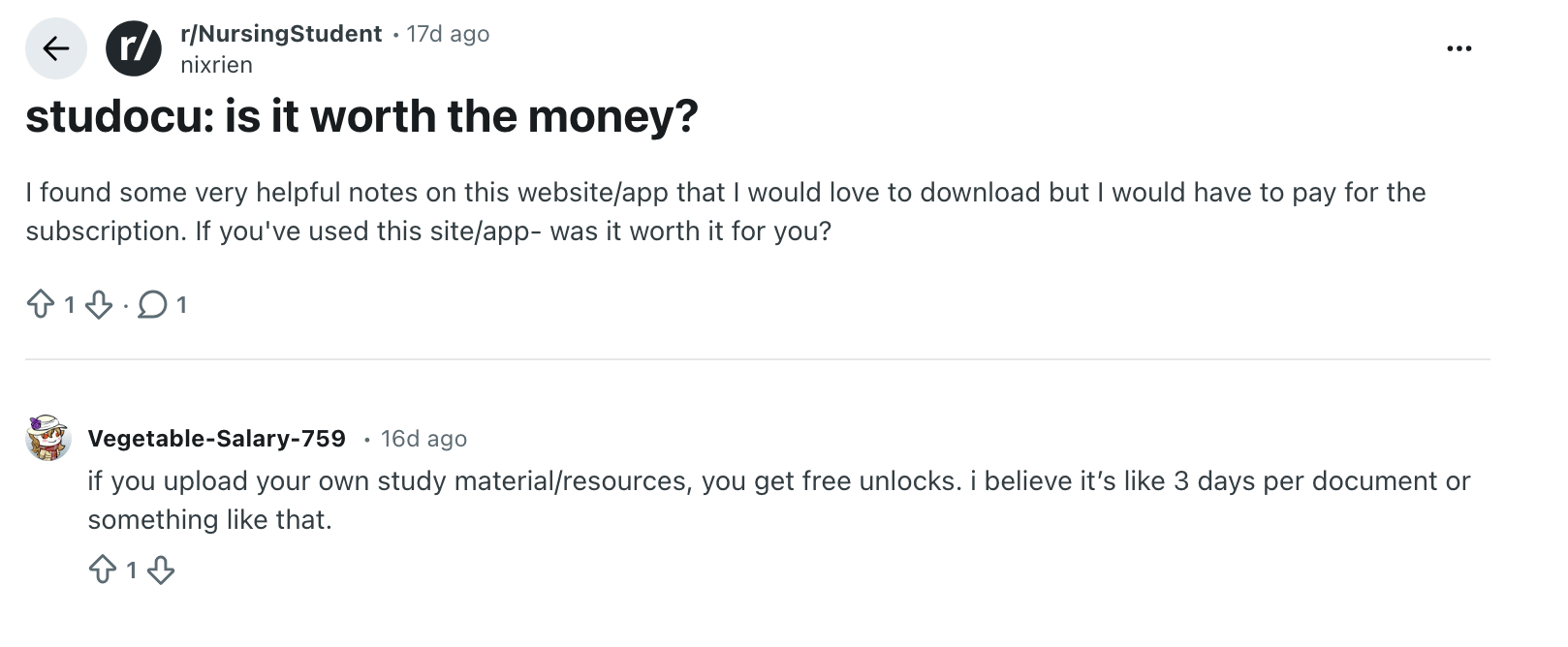Click the 17d ago timestamp
The image size is (1568, 647).
point(449,34)
